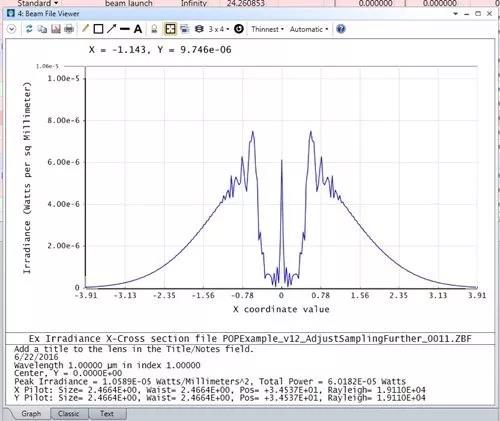Switch to the Text tab
500x421 pixels.
[107, 414]
